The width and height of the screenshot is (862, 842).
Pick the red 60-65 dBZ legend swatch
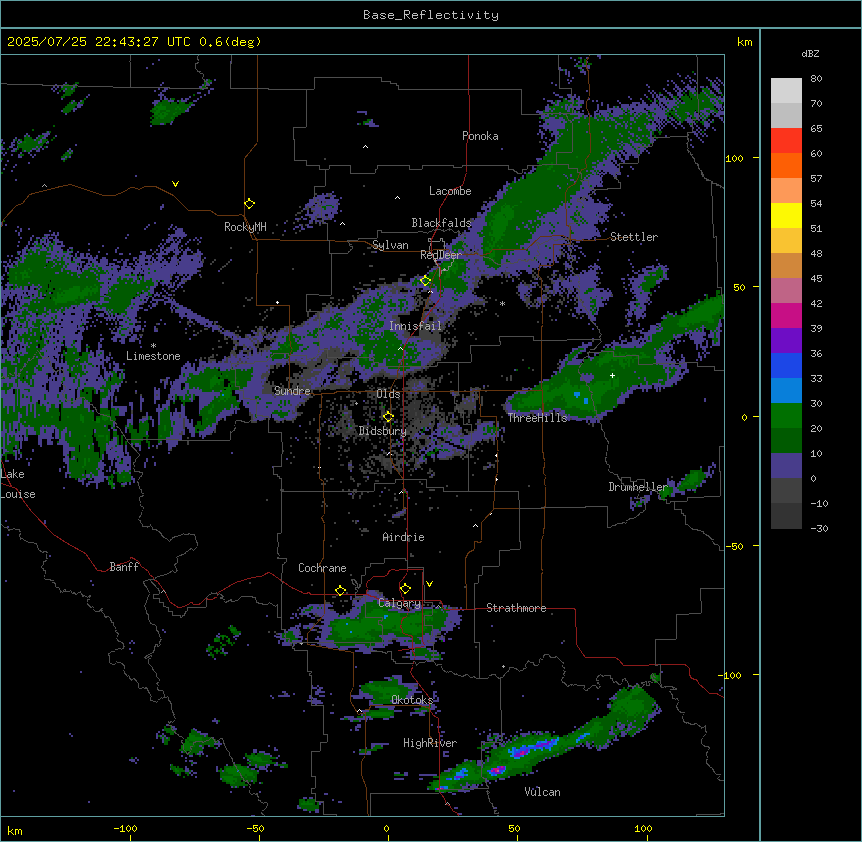(x=786, y=141)
